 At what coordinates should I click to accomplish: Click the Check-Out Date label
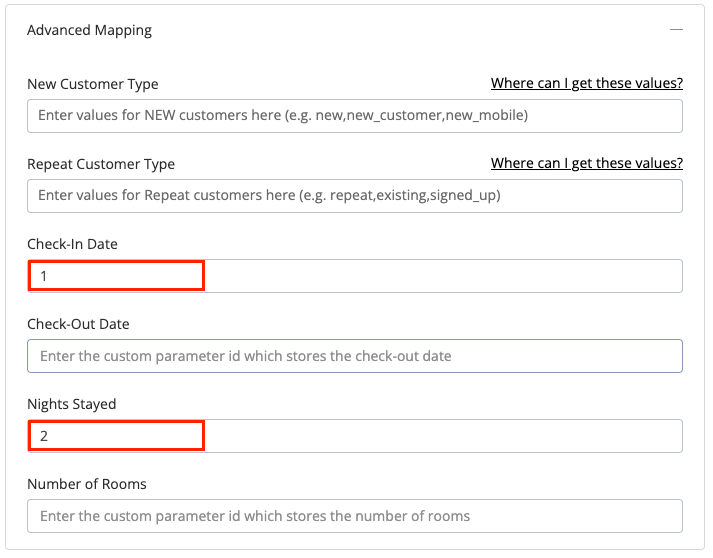click(x=78, y=324)
